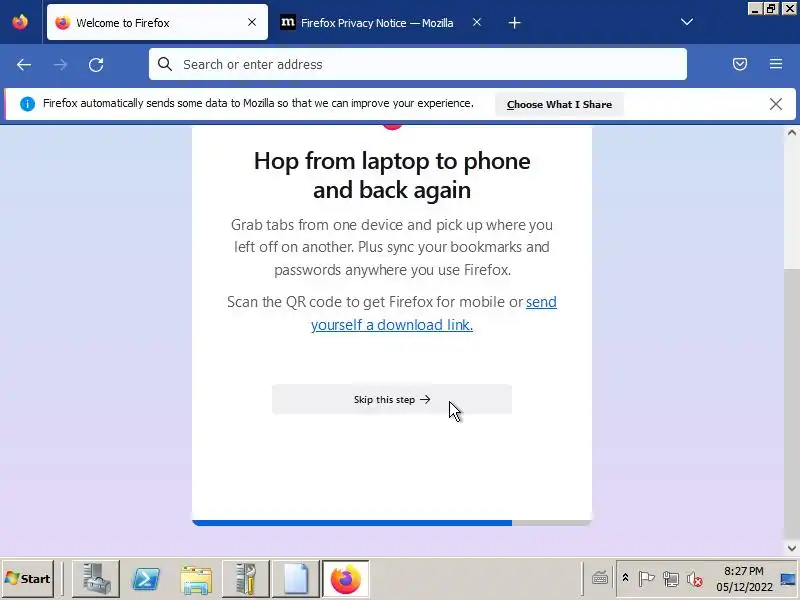The height and width of the screenshot is (600, 800).
Task: Click Action Center flag icon
Action: point(646,579)
